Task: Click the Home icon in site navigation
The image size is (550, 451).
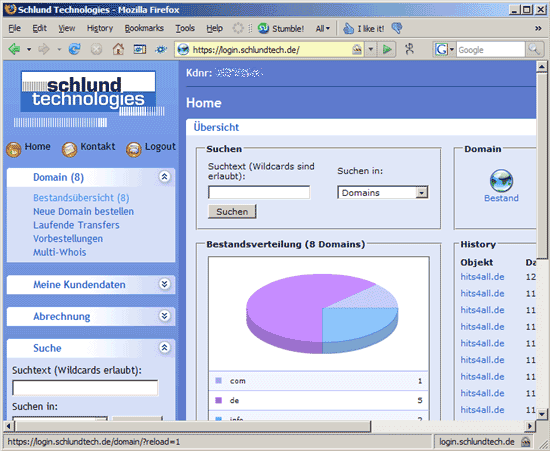Action: [13, 149]
